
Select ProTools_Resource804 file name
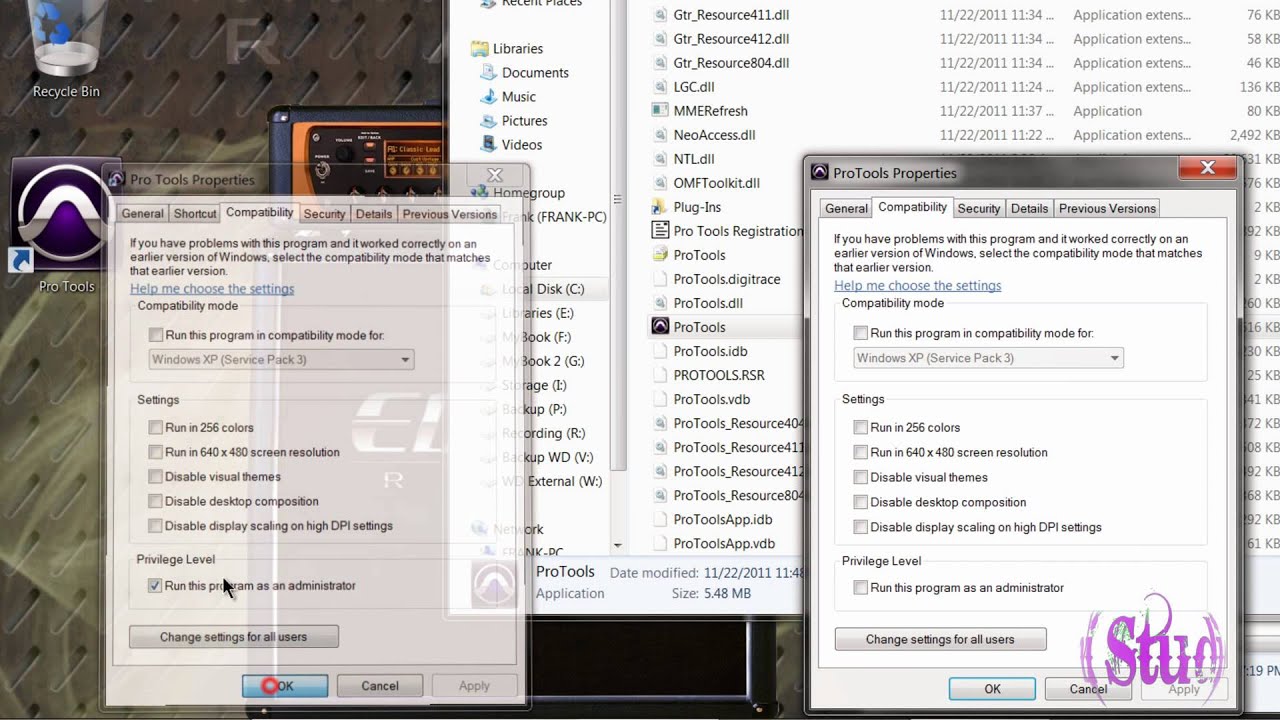[x=738, y=495]
